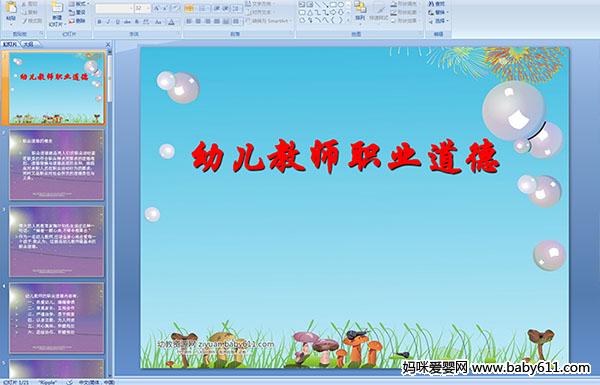The height and width of the screenshot is (385, 600).
Task: Select the rectangle shape in shapes gallery
Action: click(x=333, y=5)
